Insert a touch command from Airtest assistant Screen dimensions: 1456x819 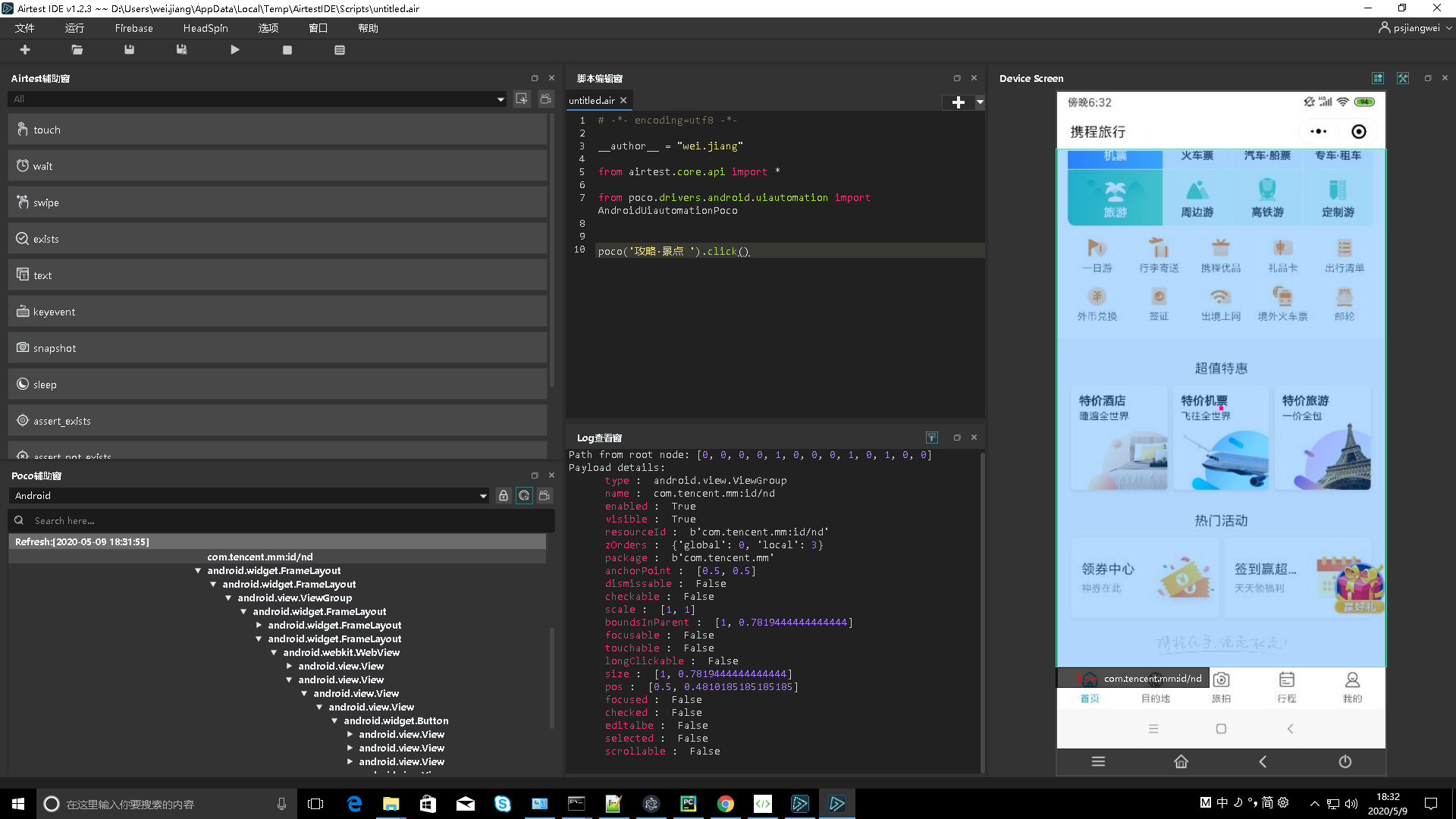point(278,130)
